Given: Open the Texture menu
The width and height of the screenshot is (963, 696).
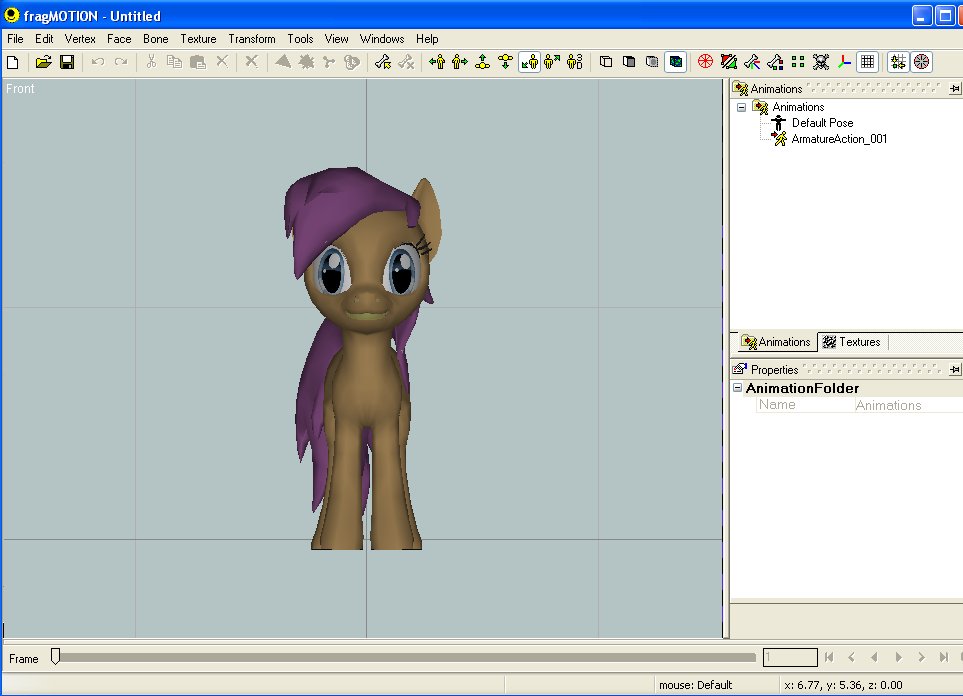Looking at the screenshot, I should click(x=198, y=39).
